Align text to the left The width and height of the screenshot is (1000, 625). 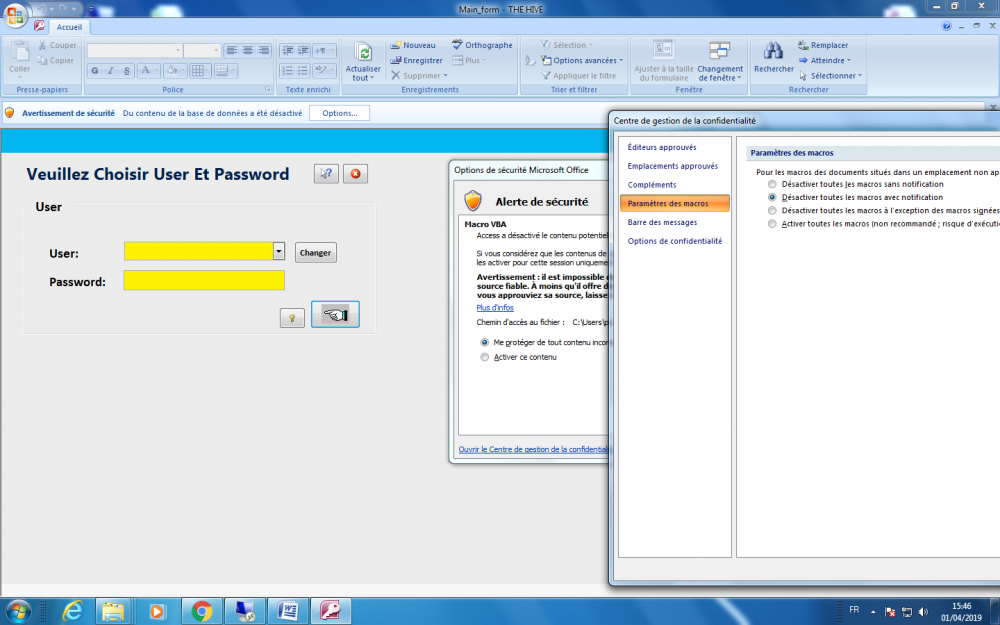[x=232, y=50]
